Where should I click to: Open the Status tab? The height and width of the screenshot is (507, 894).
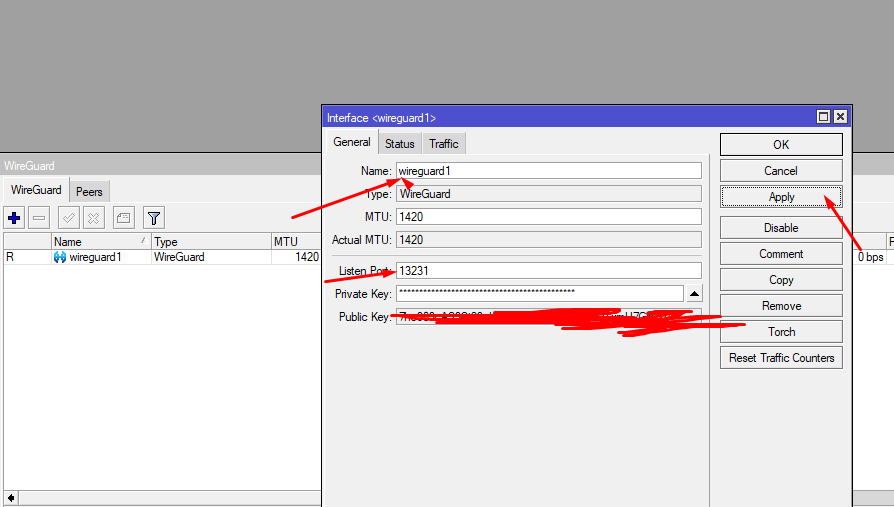400,144
